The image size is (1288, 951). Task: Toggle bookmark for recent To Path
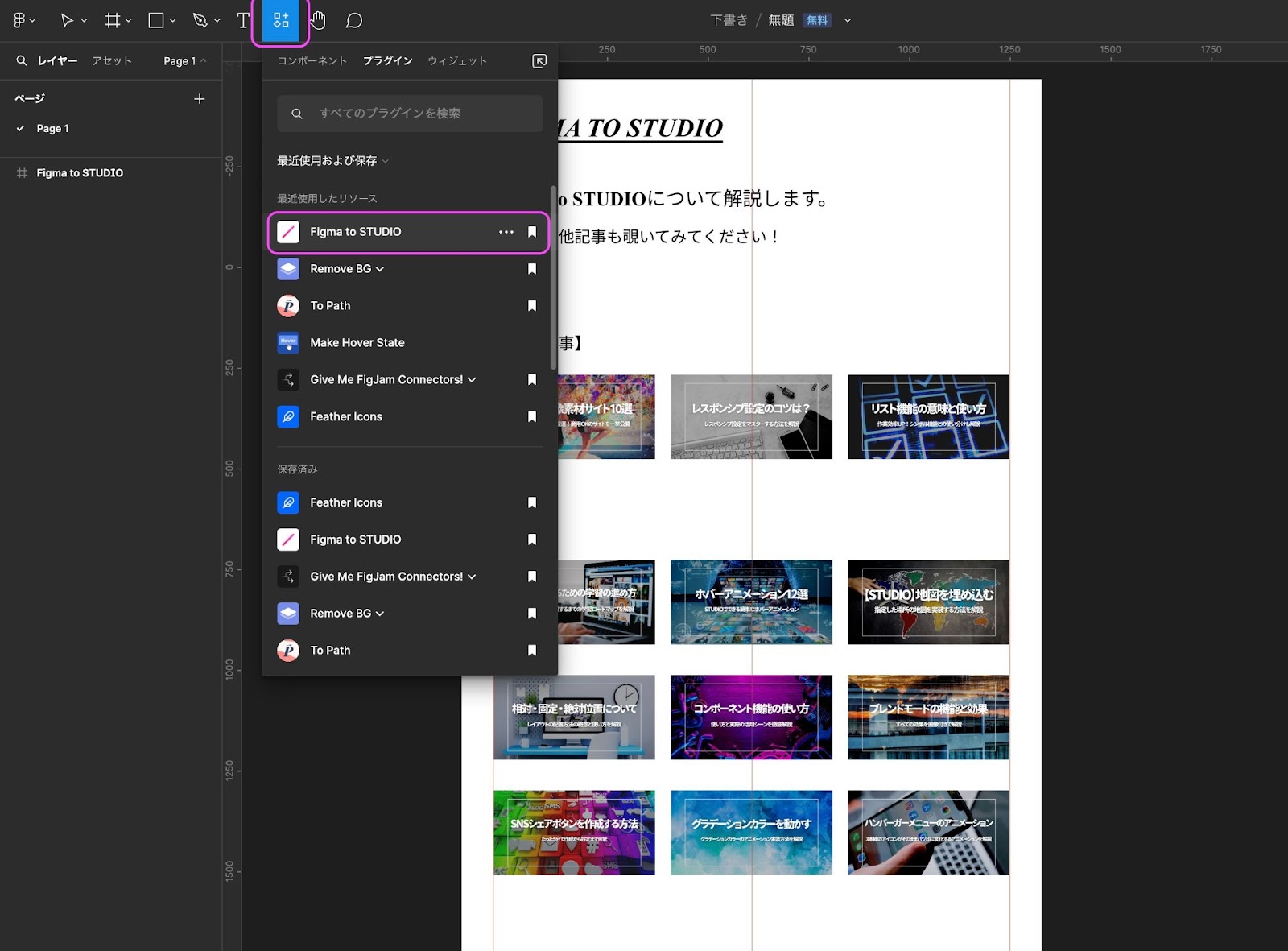pos(532,306)
